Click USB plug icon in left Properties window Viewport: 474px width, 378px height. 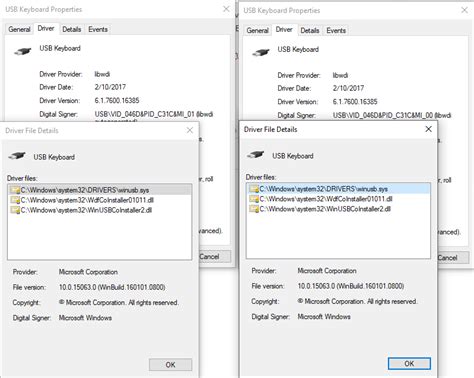click(x=22, y=51)
